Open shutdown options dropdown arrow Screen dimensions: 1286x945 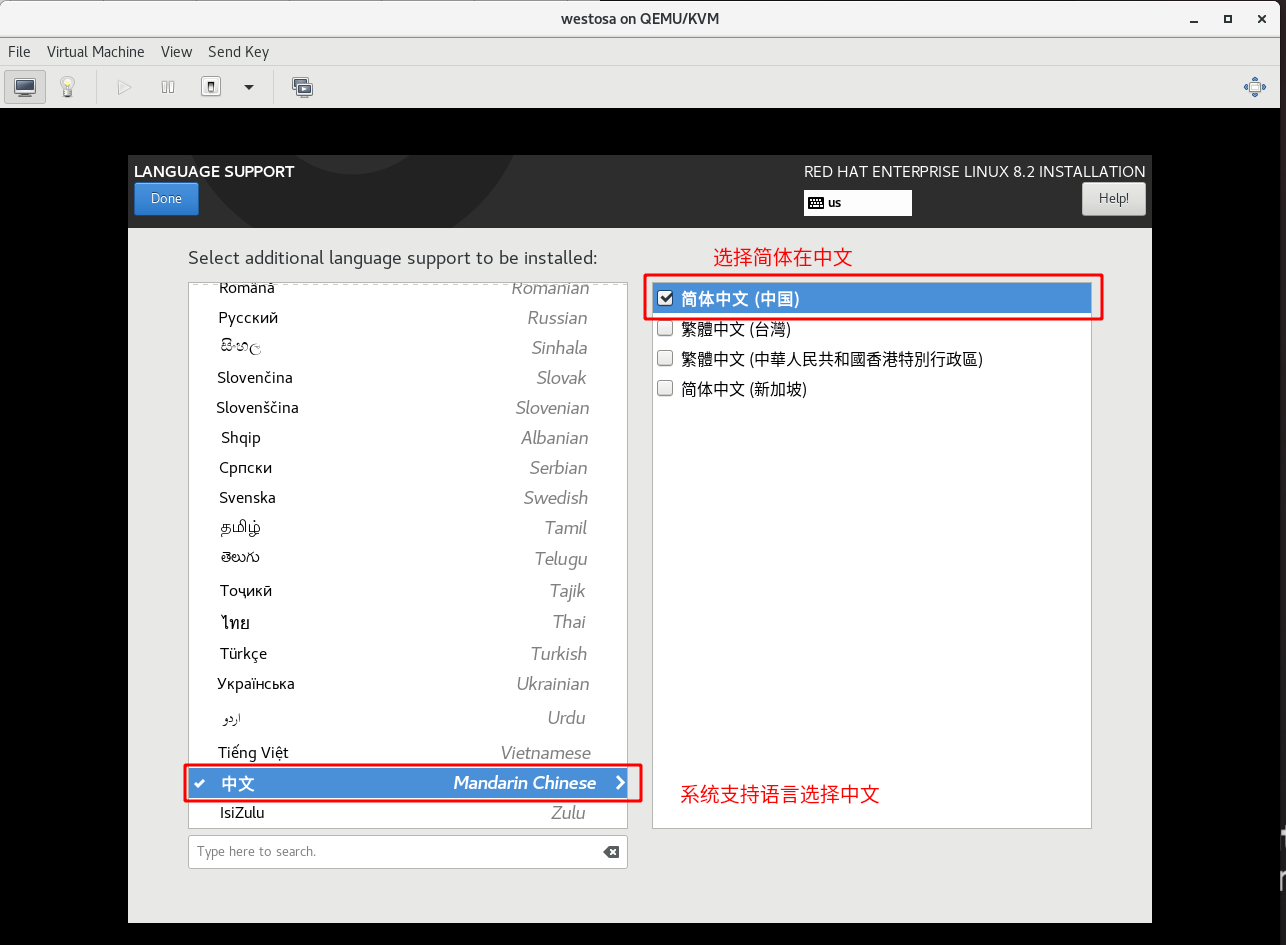[x=249, y=87]
